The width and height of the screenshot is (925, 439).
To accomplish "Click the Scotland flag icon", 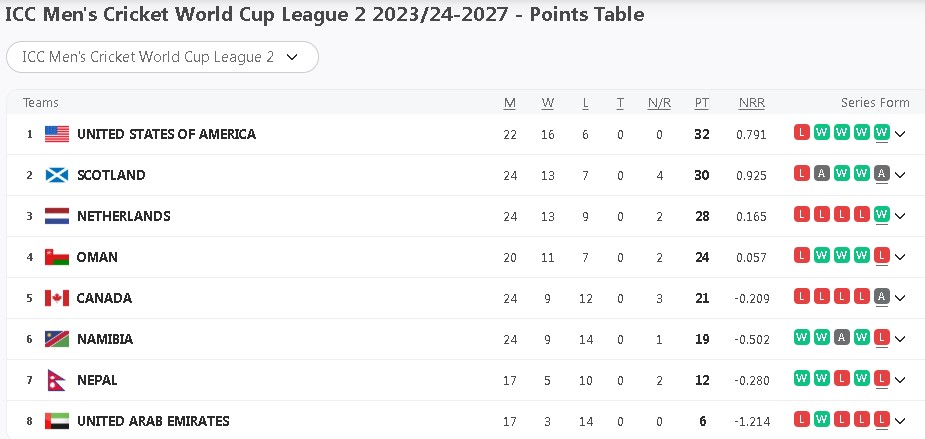I will (x=57, y=175).
